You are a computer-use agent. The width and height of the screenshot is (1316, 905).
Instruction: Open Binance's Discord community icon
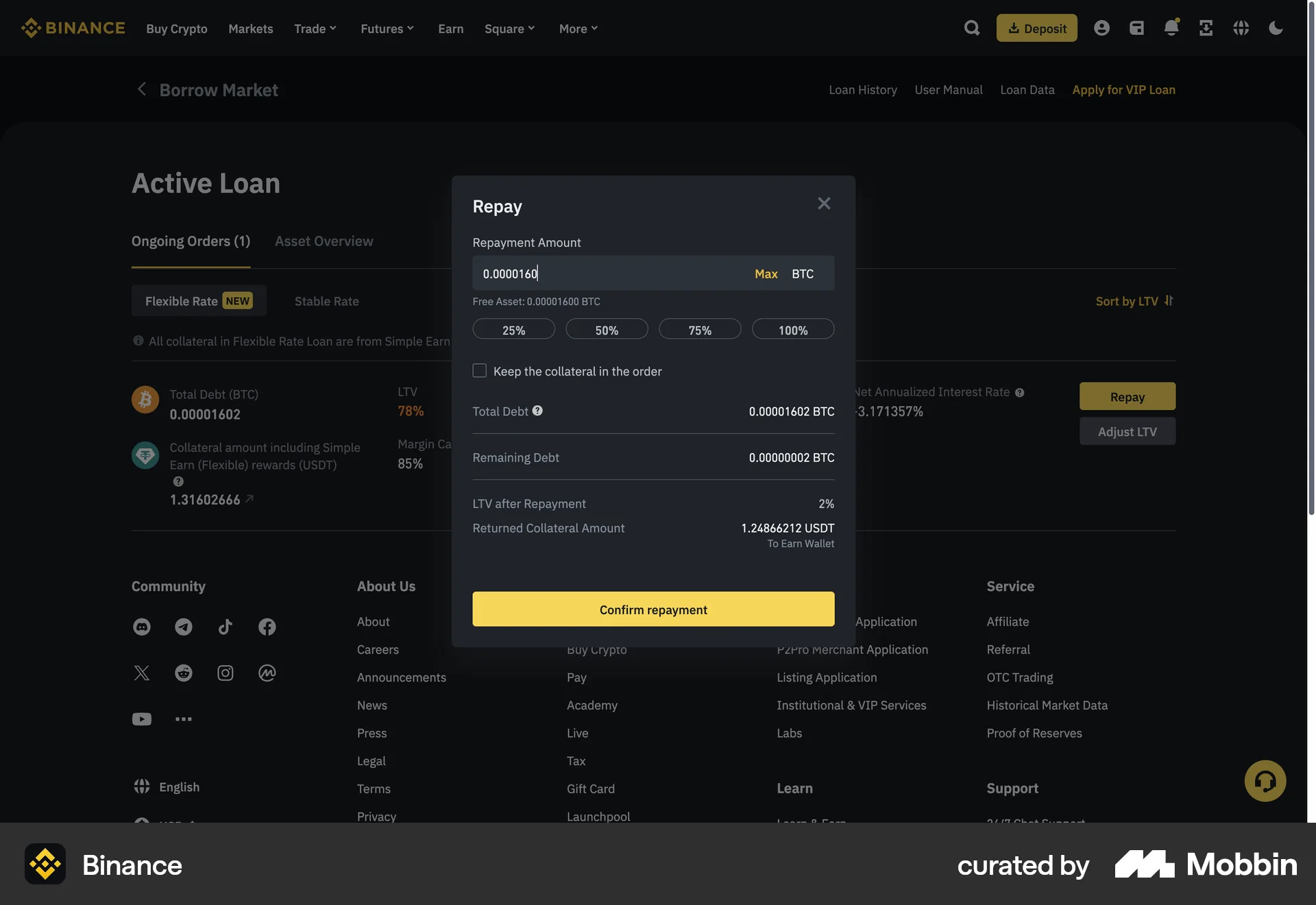(x=141, y=627)
